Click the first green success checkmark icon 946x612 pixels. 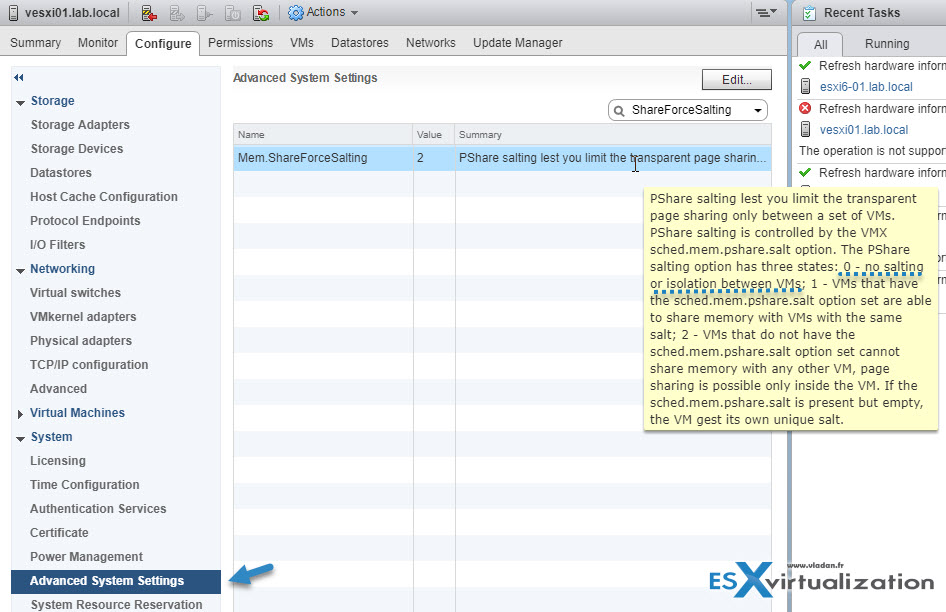[805, 65]
